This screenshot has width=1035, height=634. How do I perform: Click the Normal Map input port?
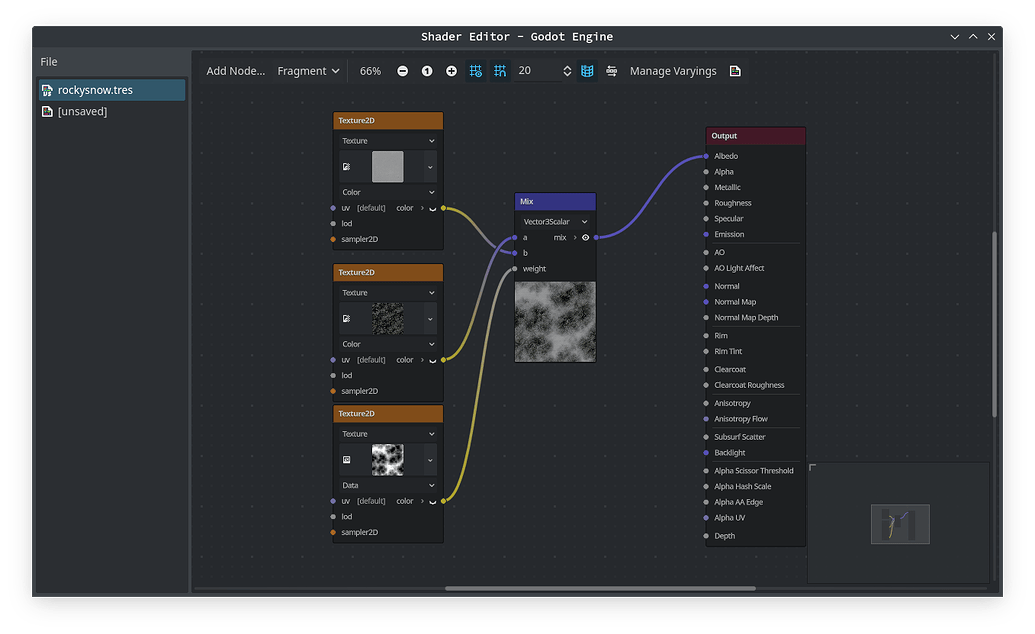tap(706, 302)
